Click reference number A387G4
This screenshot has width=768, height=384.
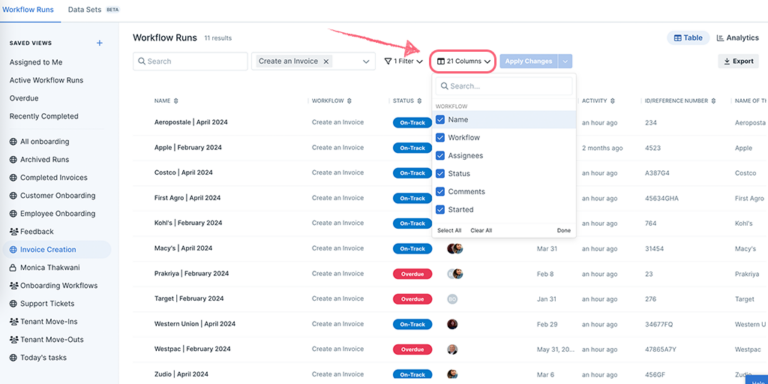(x=657, y=173)
